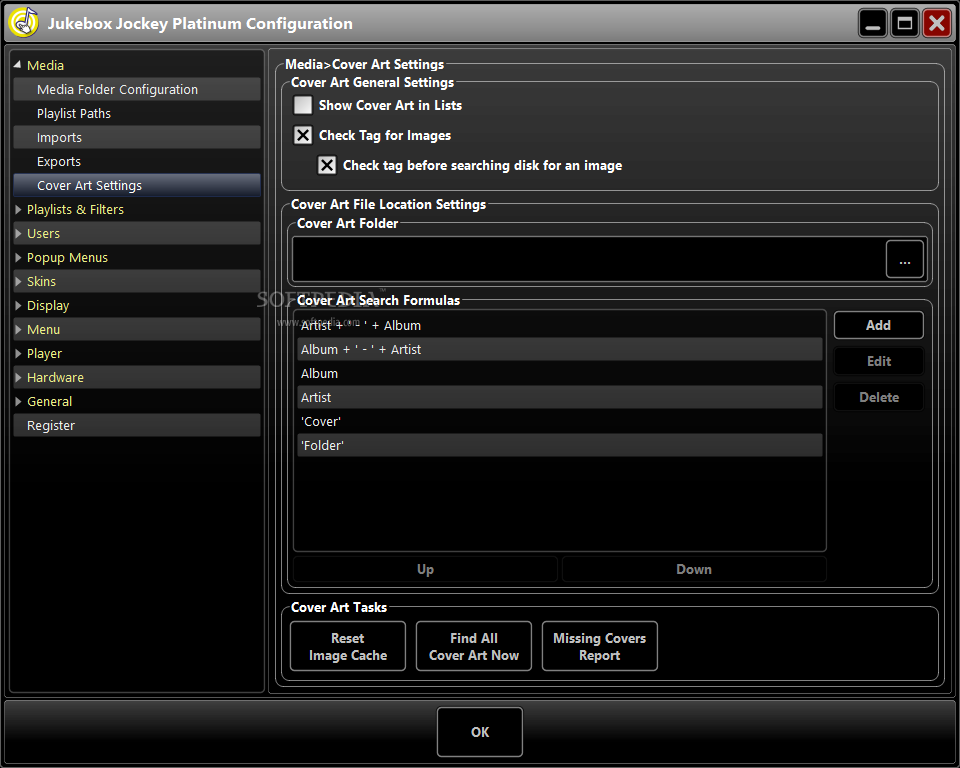Viewport: 960px width, 768px height.
Task: Move formula Down in list
Action: pos(694,569)
